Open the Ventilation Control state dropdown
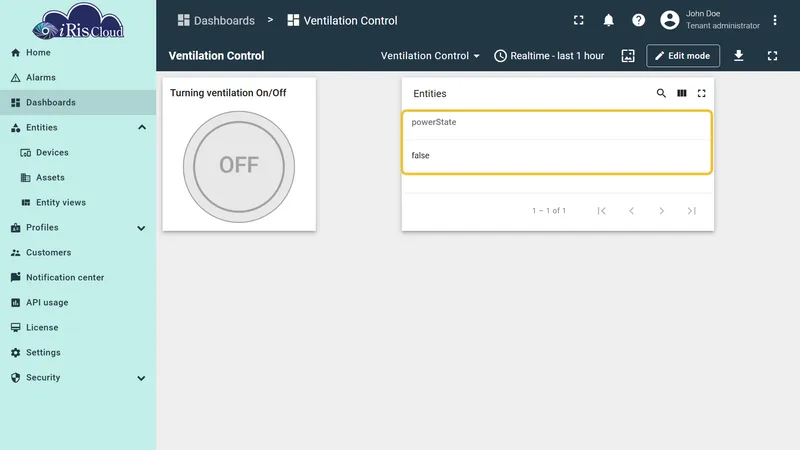The height and width of the screenshot is (450, 800). pos(430,56)
